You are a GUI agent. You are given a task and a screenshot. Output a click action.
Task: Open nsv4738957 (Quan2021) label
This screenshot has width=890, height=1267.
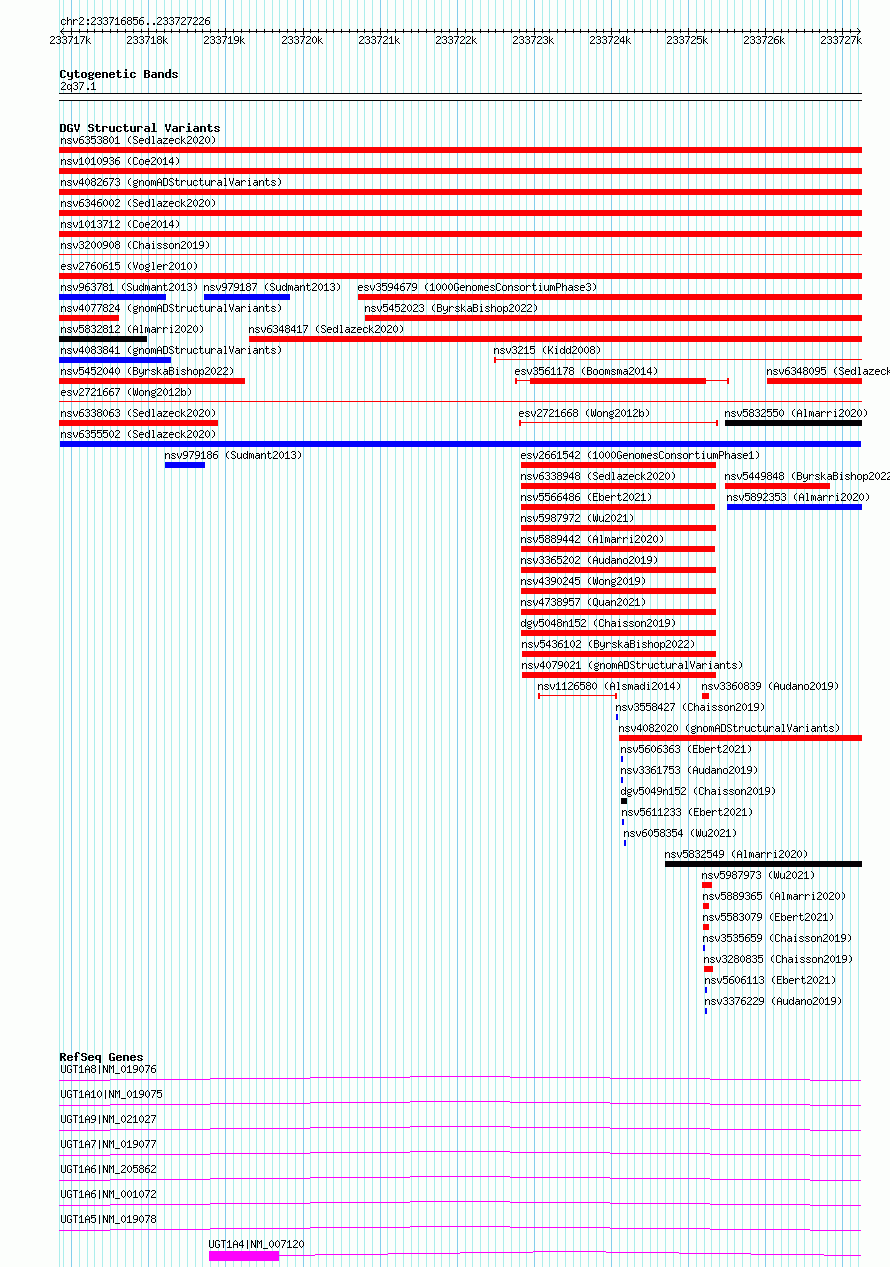point(584,602)
